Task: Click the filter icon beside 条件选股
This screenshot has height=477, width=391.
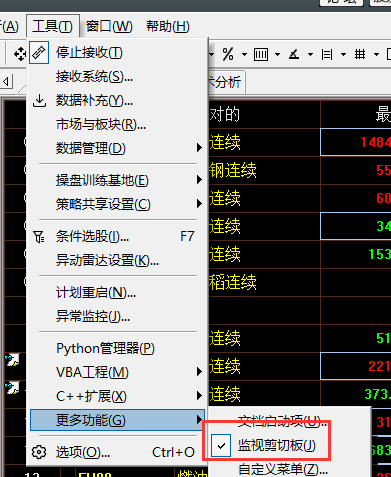Action: pyautogui.click(x=39, y=237)
